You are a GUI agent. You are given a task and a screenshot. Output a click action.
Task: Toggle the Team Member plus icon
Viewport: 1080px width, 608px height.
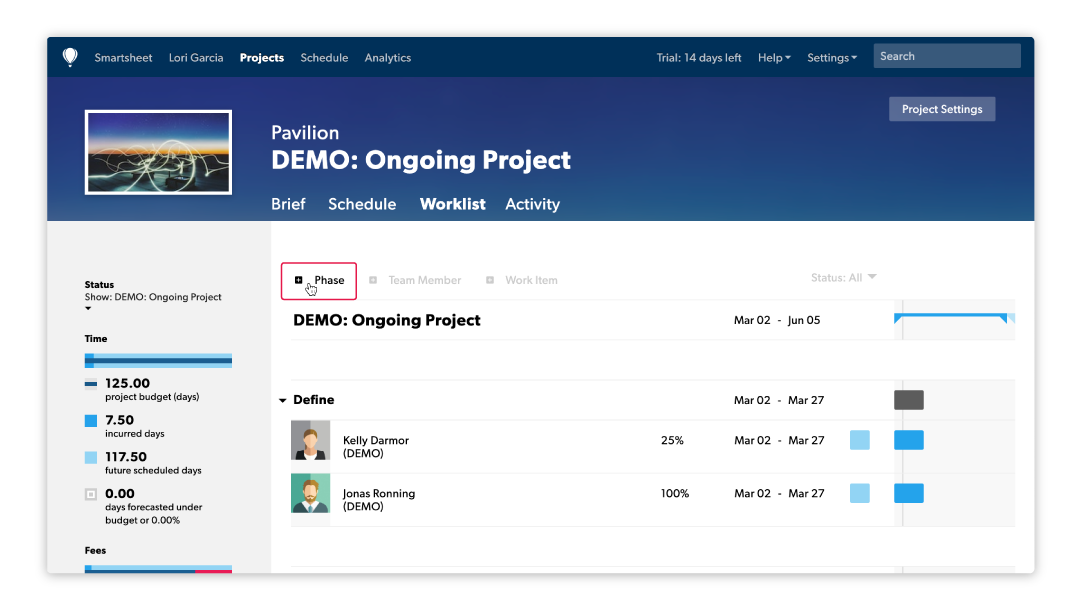pos(373,280)
